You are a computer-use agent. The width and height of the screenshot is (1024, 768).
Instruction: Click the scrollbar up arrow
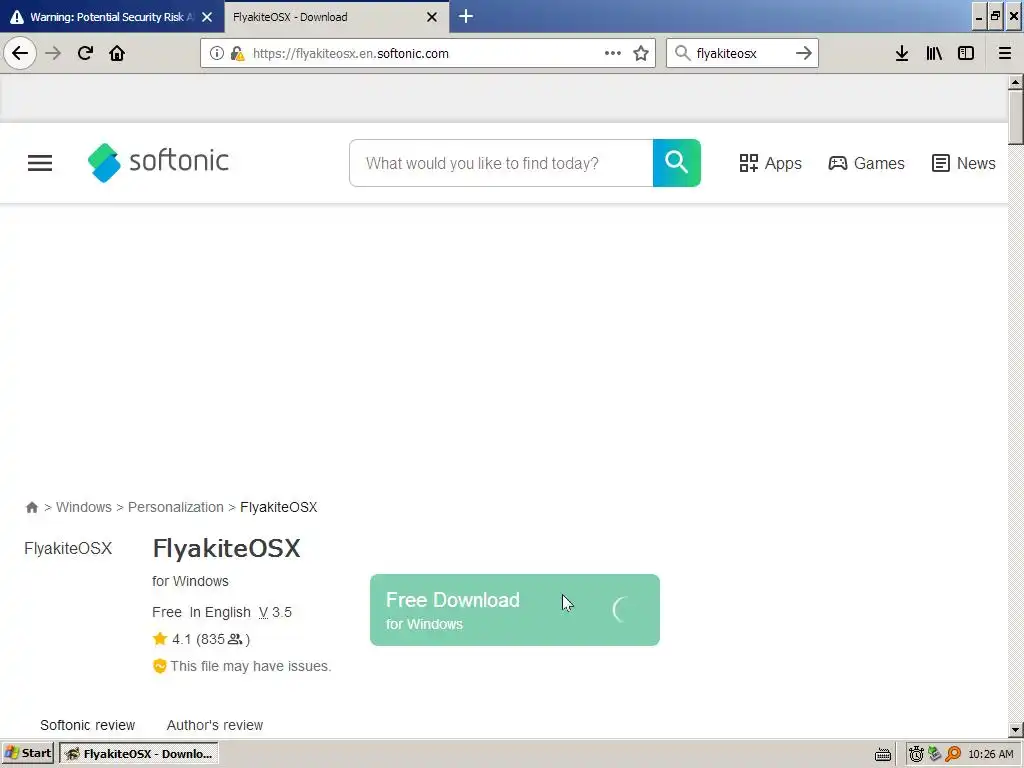click(x=1015, y=82)
